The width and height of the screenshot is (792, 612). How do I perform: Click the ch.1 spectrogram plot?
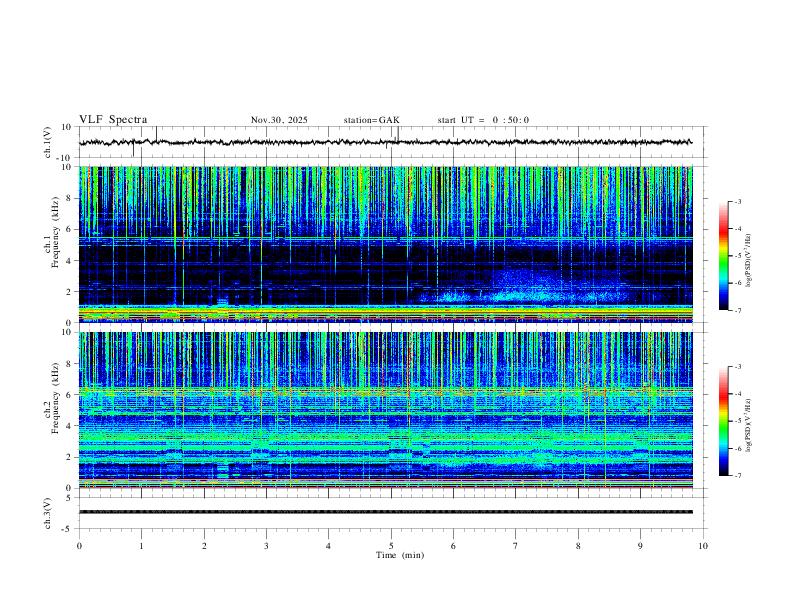[x=385, y=244]
